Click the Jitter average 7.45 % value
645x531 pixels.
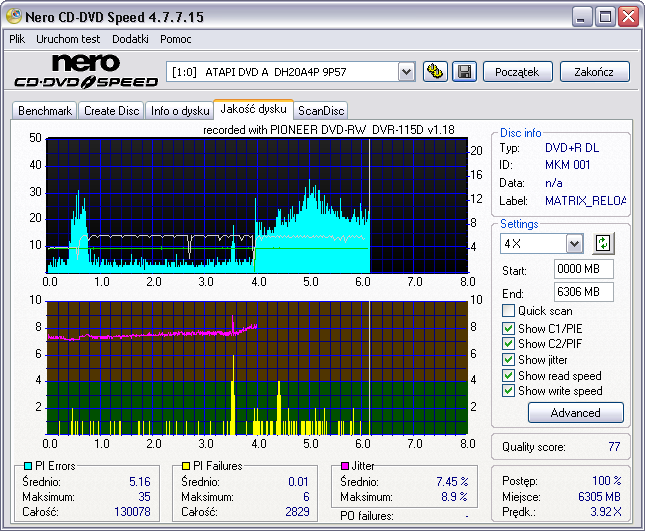tap(452, 482)
